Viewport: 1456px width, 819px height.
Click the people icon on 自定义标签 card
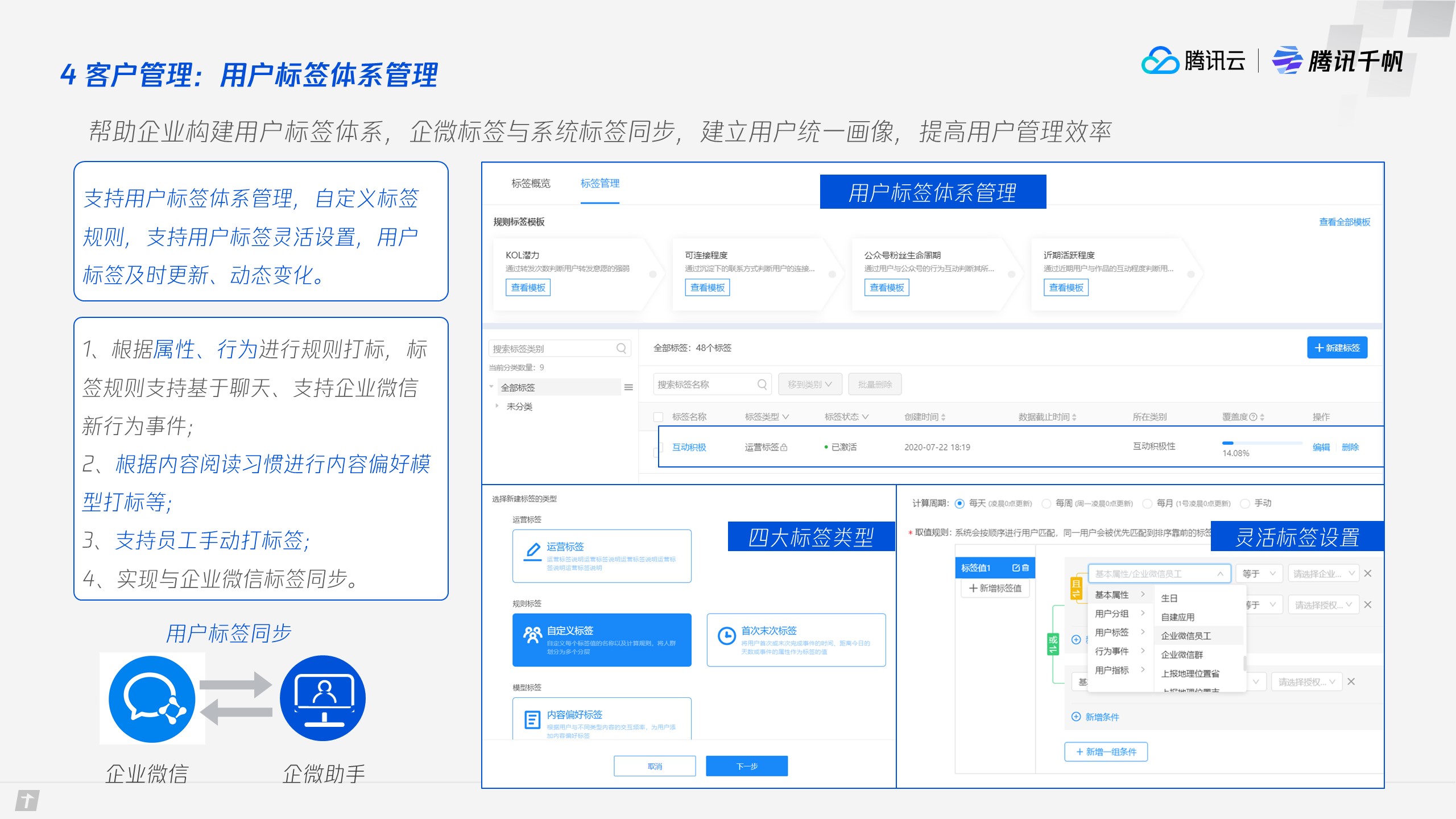pyautogui.click(x=532, y=635)
